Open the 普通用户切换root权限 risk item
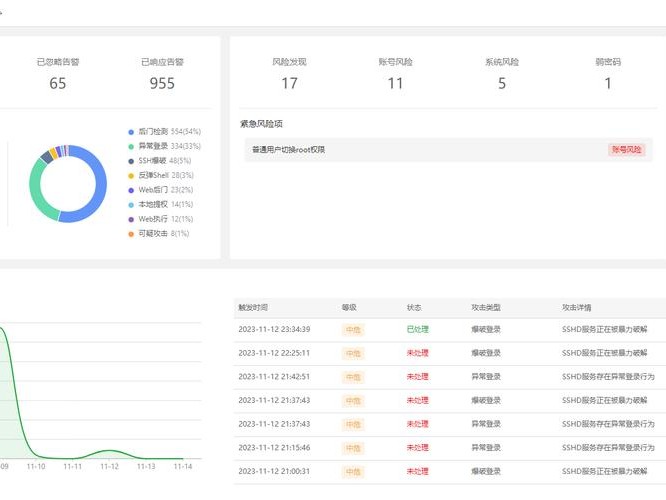This screenshot has width=666, height=500. click(449, 150)
